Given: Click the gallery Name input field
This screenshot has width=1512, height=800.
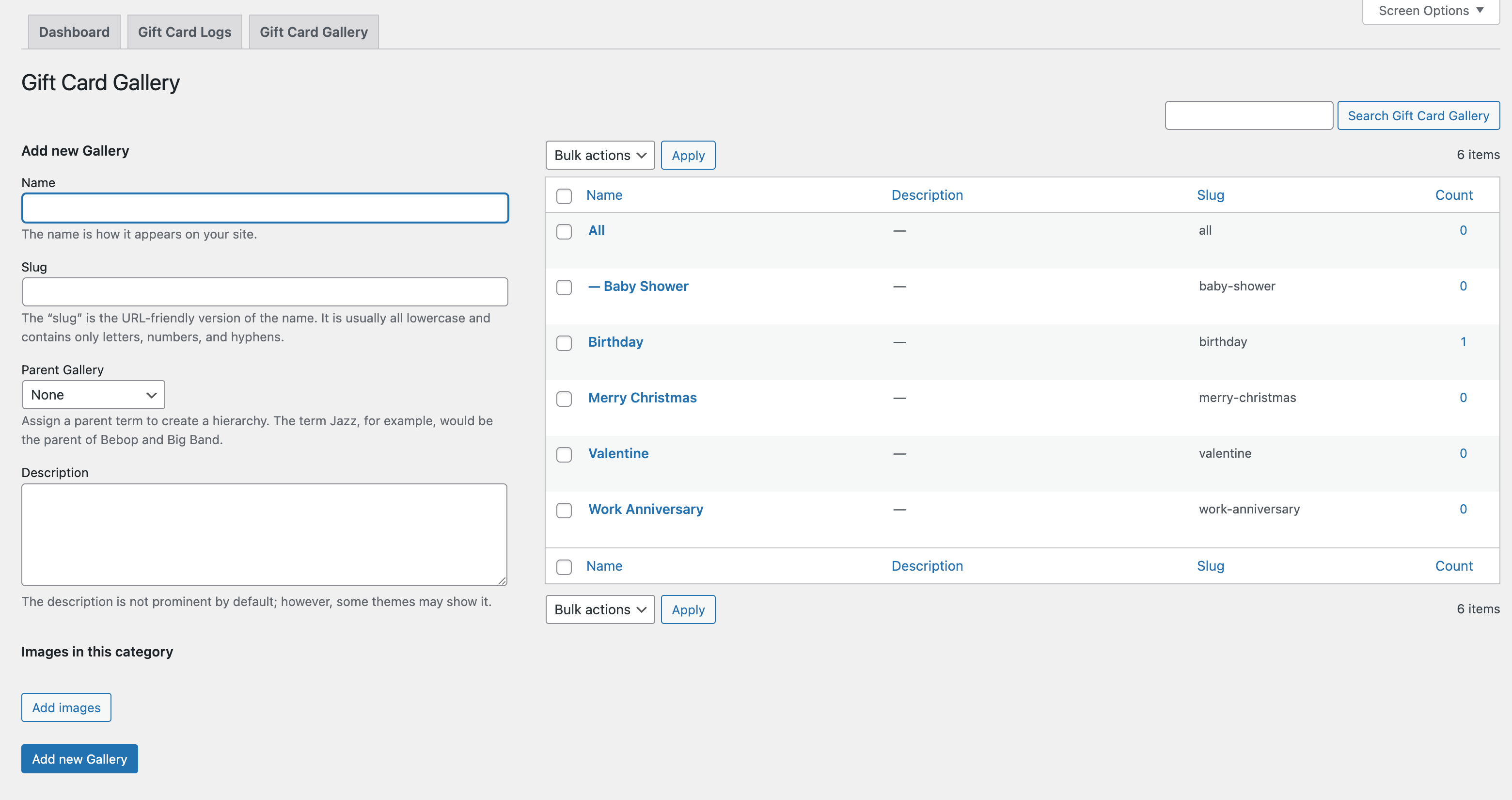Looking at the screenshot, I should click(x=264, y=208).
